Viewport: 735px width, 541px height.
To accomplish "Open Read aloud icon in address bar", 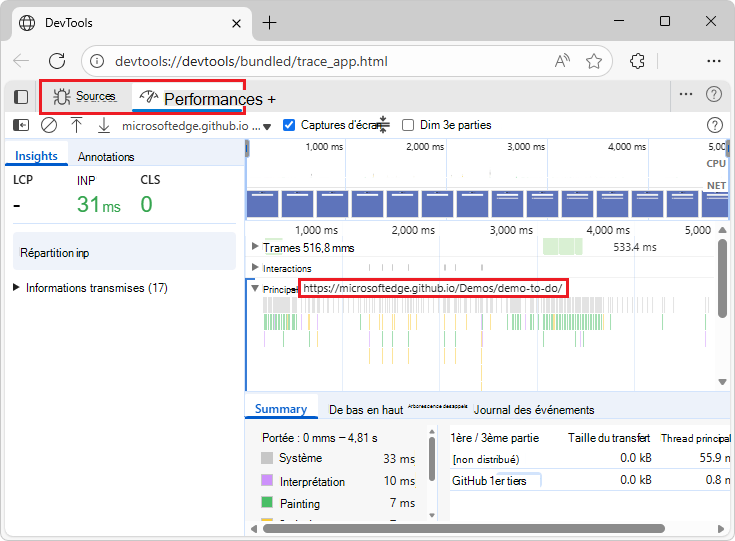I will [562, 61].
